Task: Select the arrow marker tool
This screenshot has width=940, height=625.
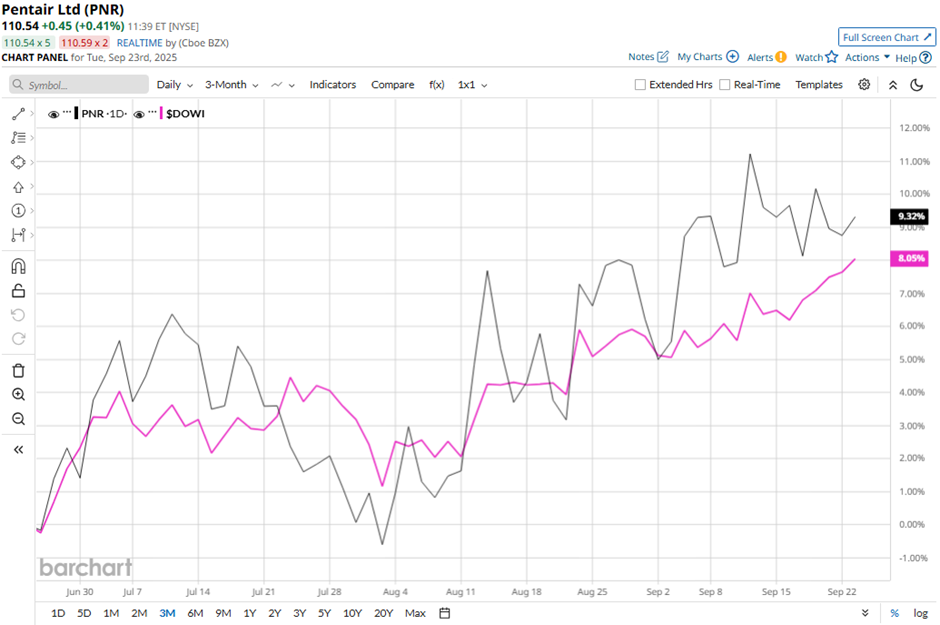Action: click(x=18, y=187)
